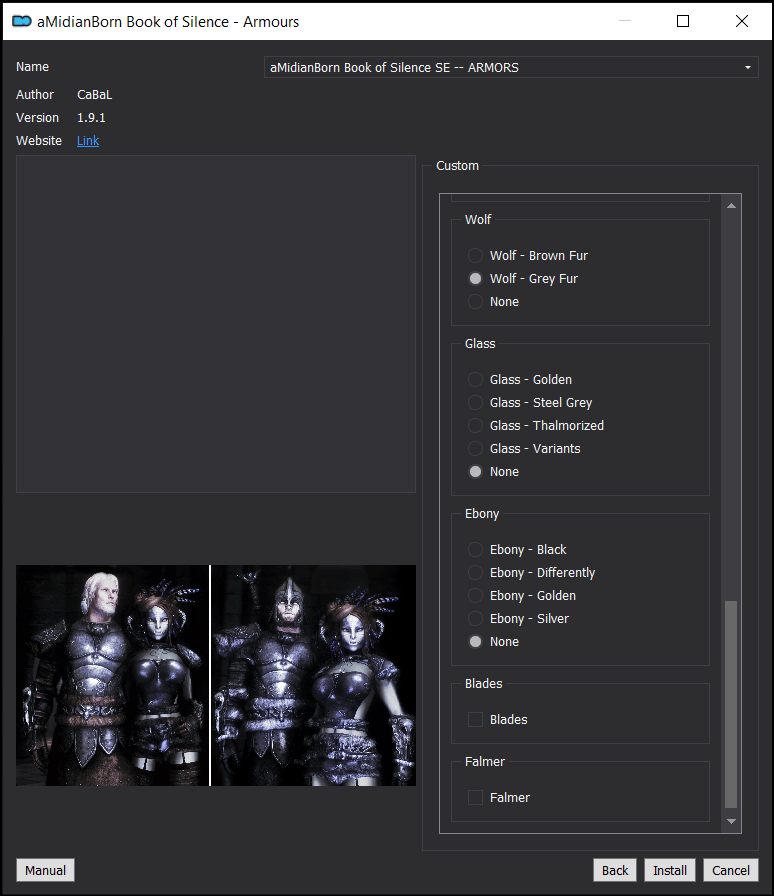The image size is (774, 896).
Task: Maximize the installer window
Action: pos(683,21)
